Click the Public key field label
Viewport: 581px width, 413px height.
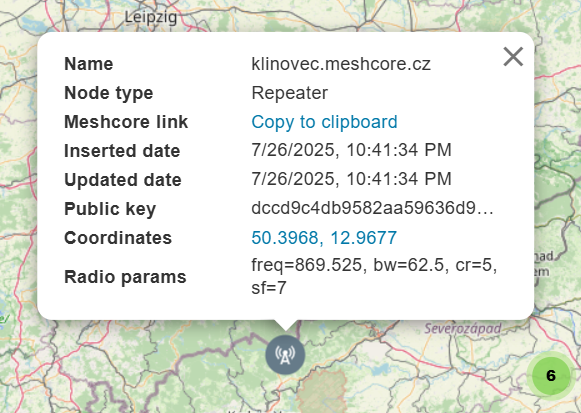click(x=110, y=209)
